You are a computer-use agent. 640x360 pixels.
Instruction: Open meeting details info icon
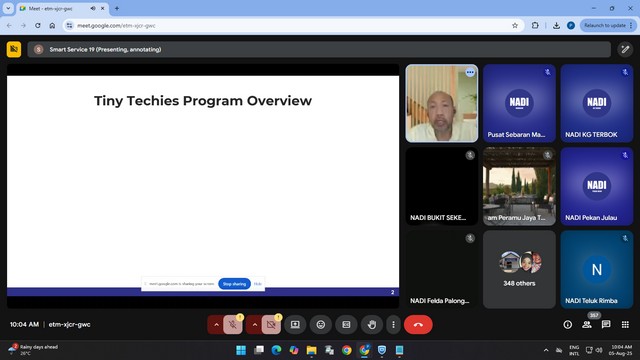(568, 324)
